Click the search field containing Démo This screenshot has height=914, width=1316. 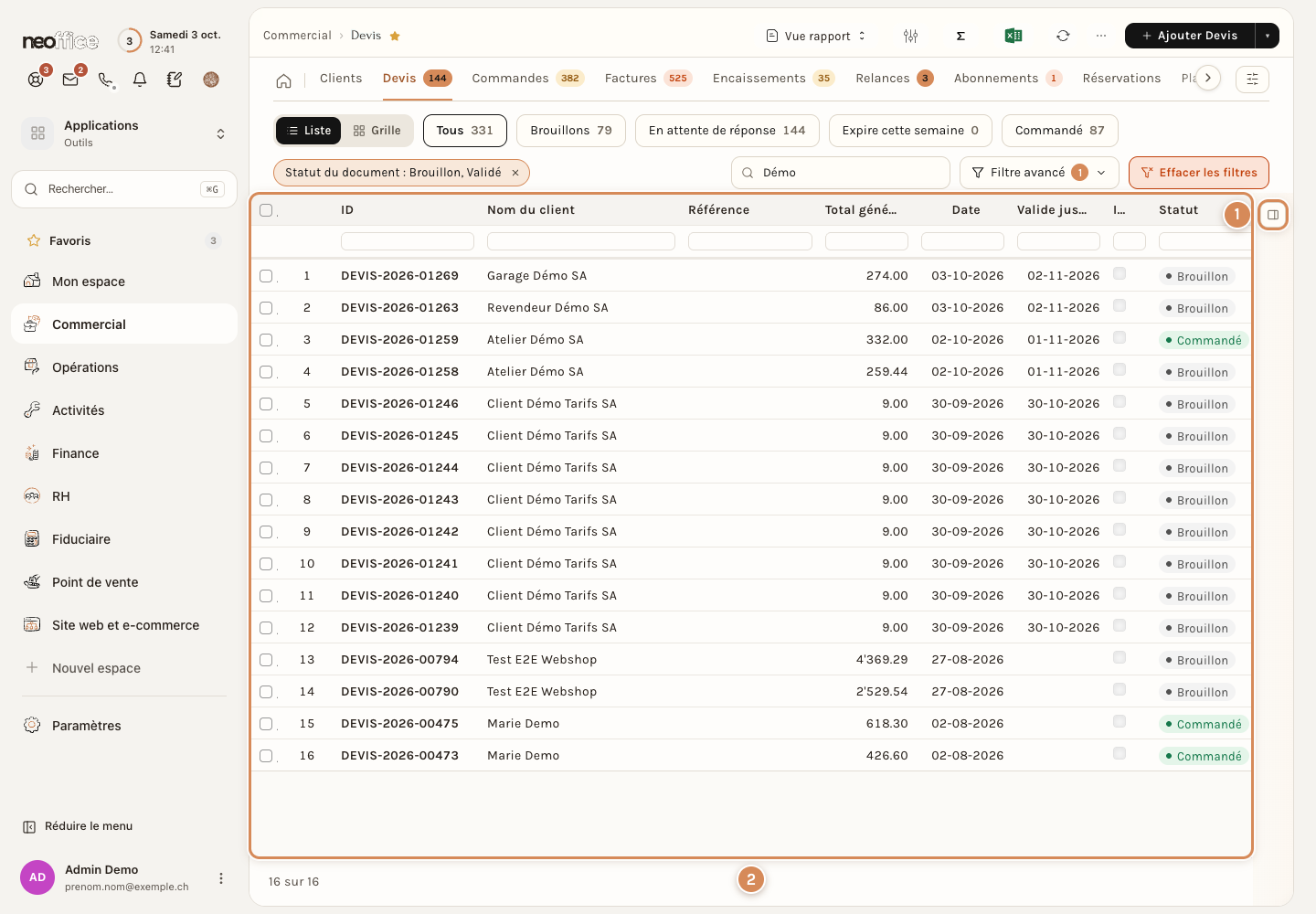point(841,173)
